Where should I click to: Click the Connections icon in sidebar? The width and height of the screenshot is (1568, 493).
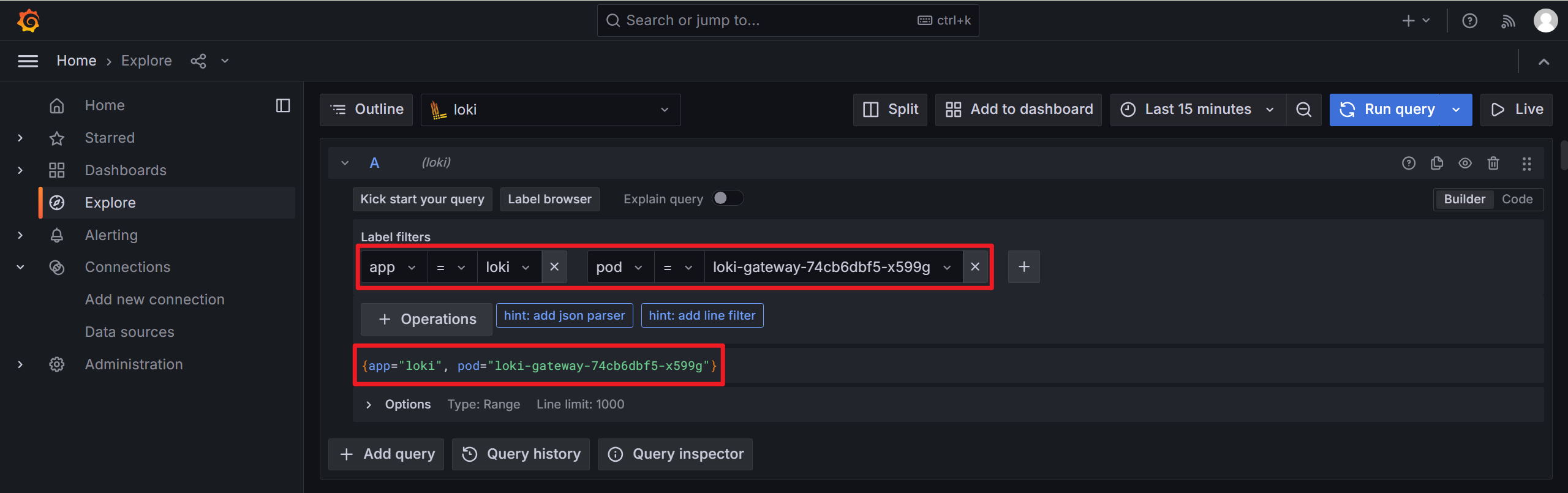[x=57, y=267]
